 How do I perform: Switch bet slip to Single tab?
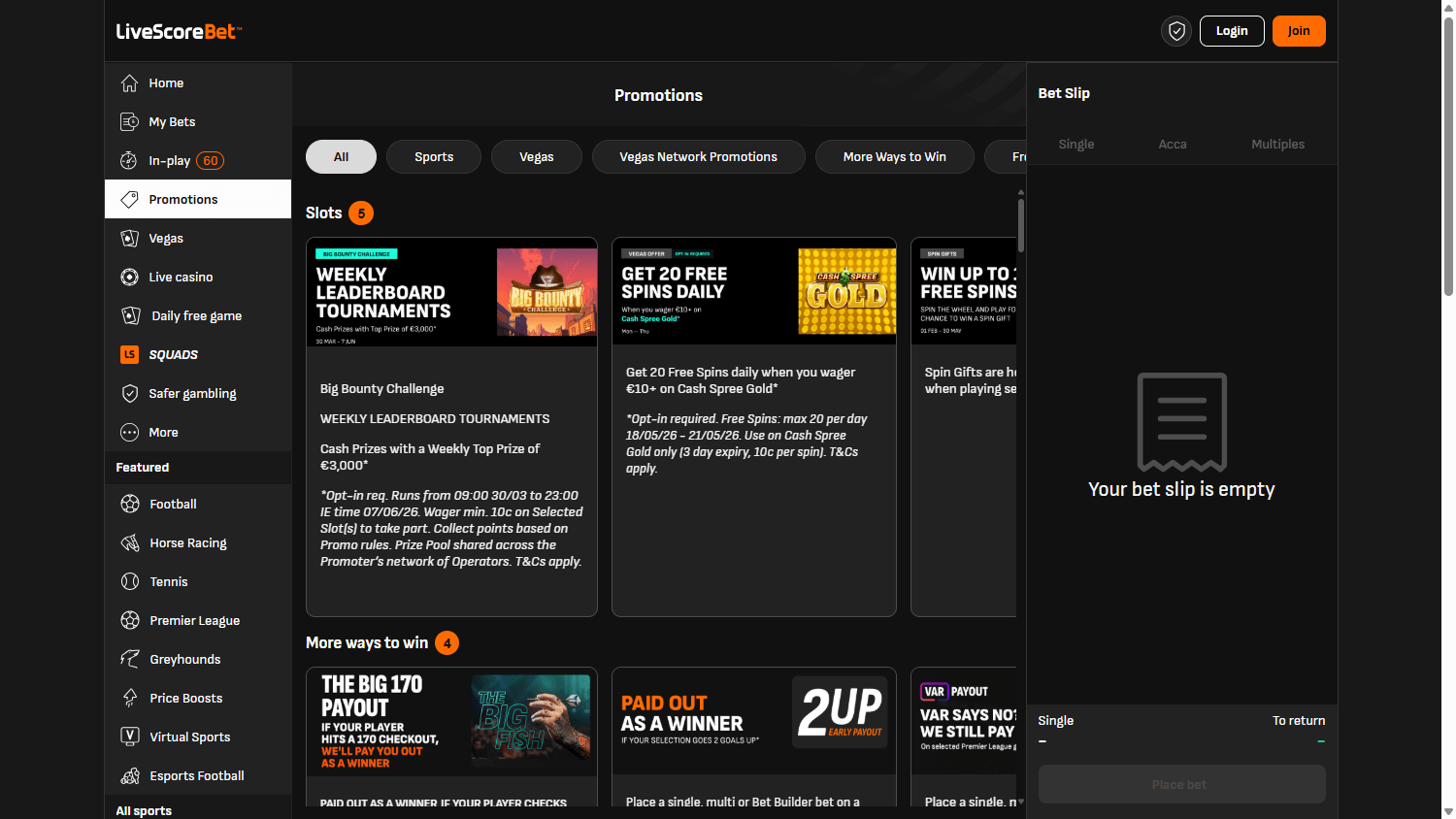[1076, 144]
